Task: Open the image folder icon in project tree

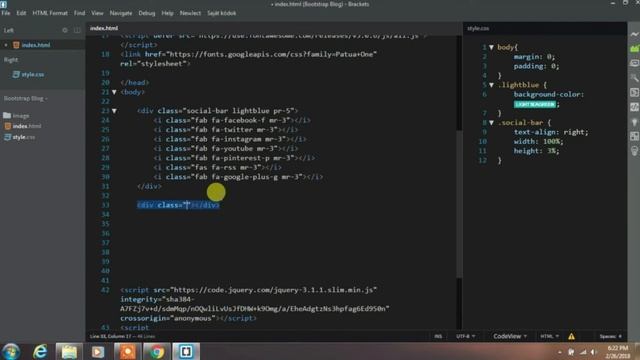Action: [x=7, y=116]
